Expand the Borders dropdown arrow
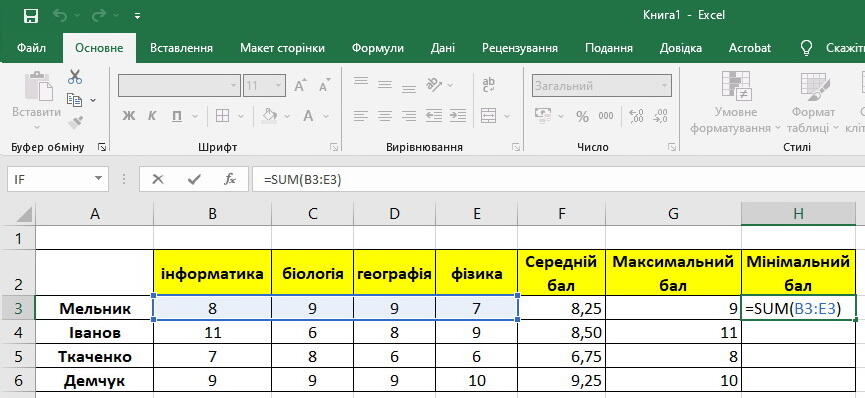 (241, 116)
